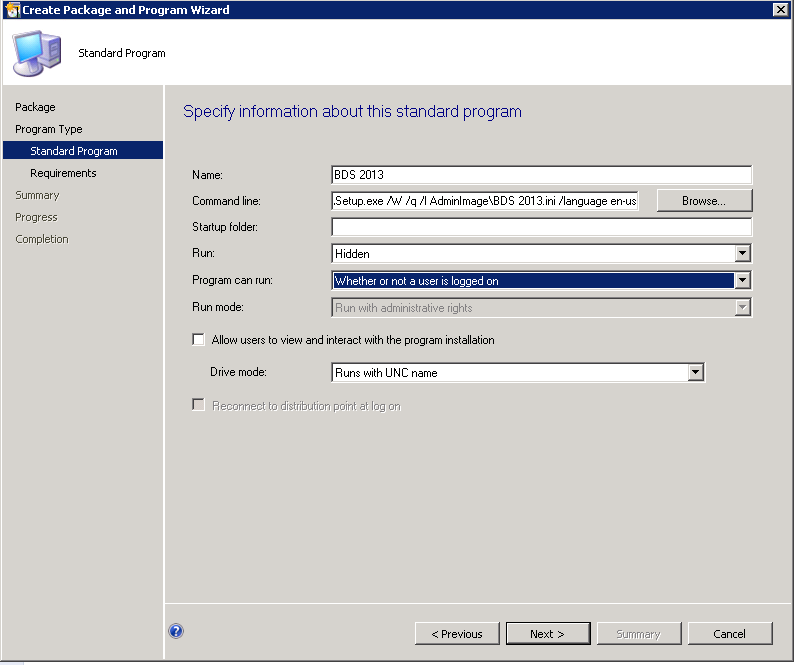Click the Drive mode: label
Viewport: 794px width, 665px height.
pos(239,372)
